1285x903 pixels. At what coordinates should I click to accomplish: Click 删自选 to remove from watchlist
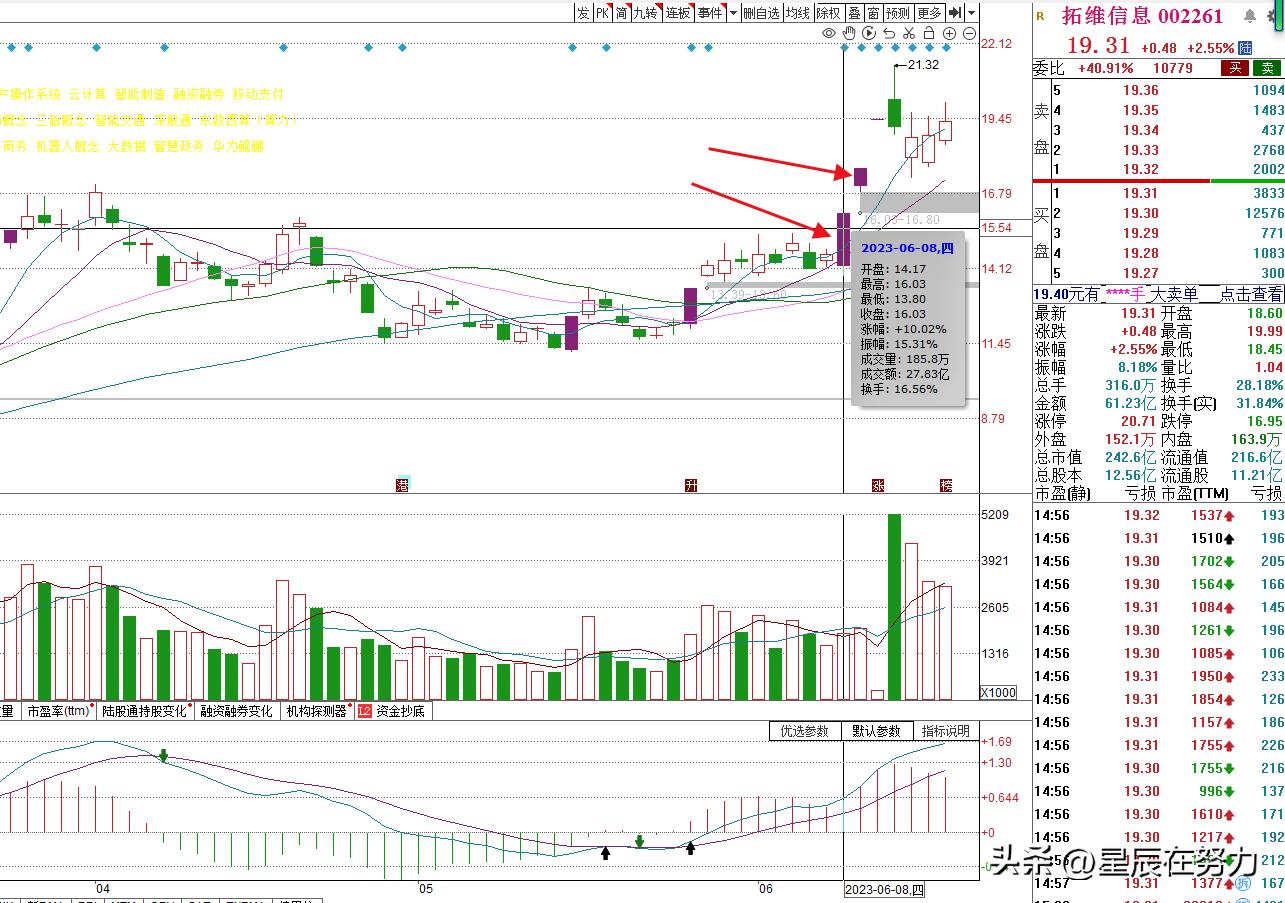[761, 13]
